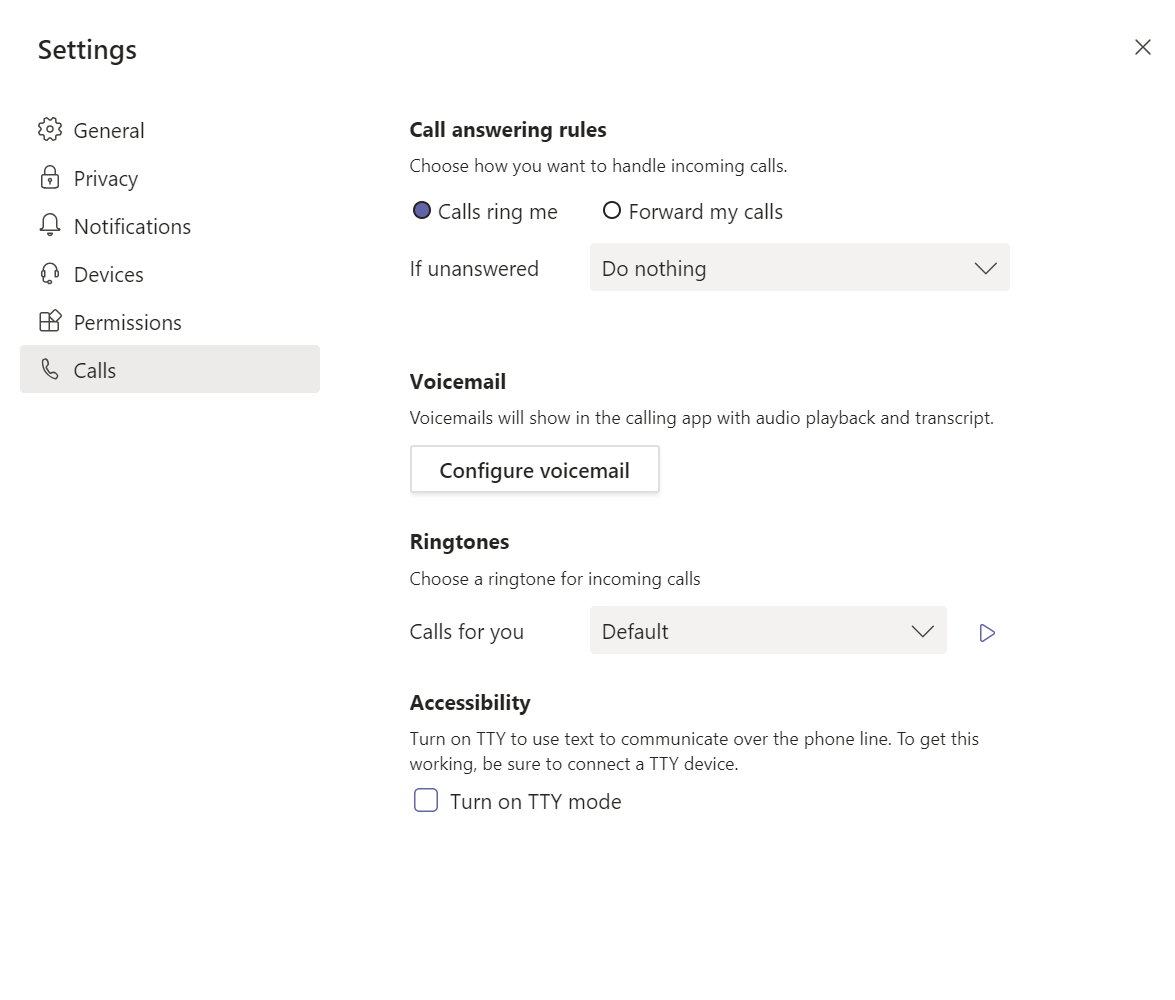Expand the Do nothing dropdown chevron

985,268
